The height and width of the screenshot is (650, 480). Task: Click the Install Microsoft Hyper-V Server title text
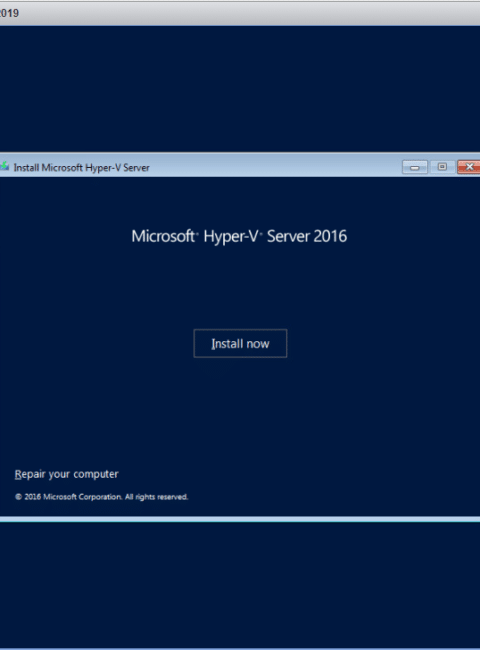81,167
